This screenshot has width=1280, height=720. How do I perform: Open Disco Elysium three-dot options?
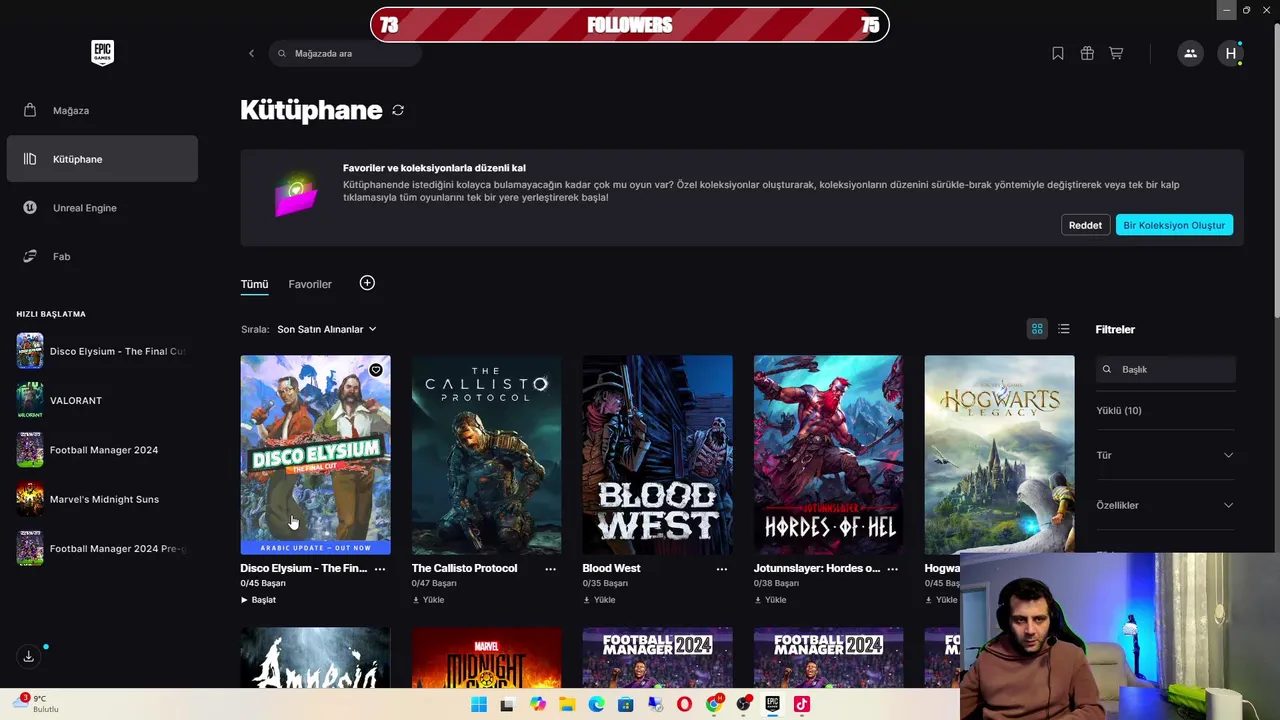pyautogui.click(x=380, y=569)
